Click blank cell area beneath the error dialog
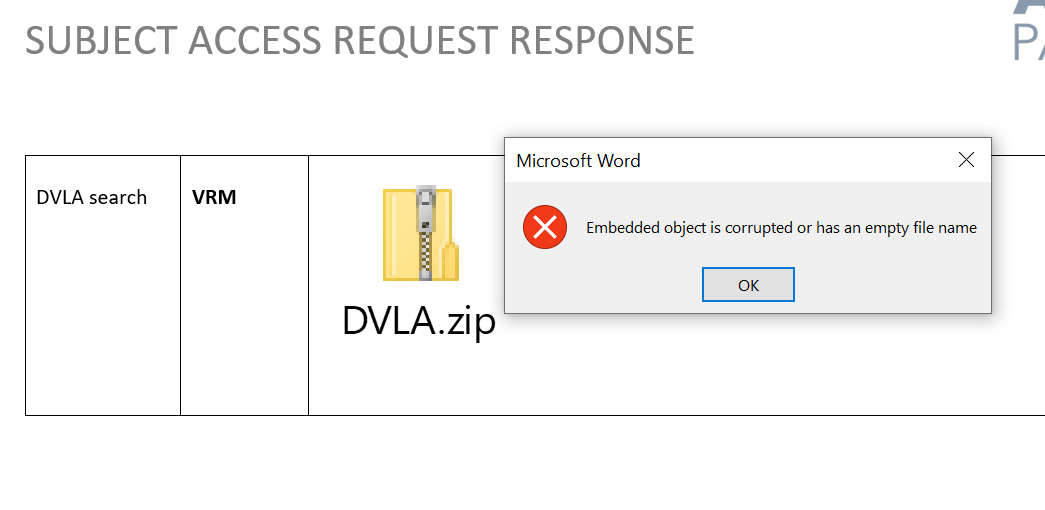The image size is (1045, 510). (746, 363)
